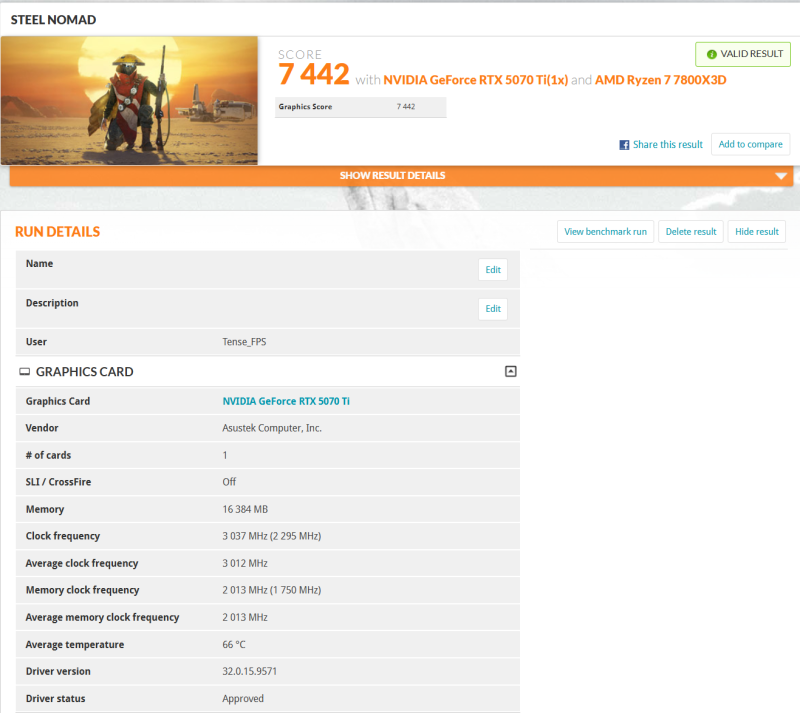Click the # of cards row label
800x713 pixels.
tap(48, 455)
